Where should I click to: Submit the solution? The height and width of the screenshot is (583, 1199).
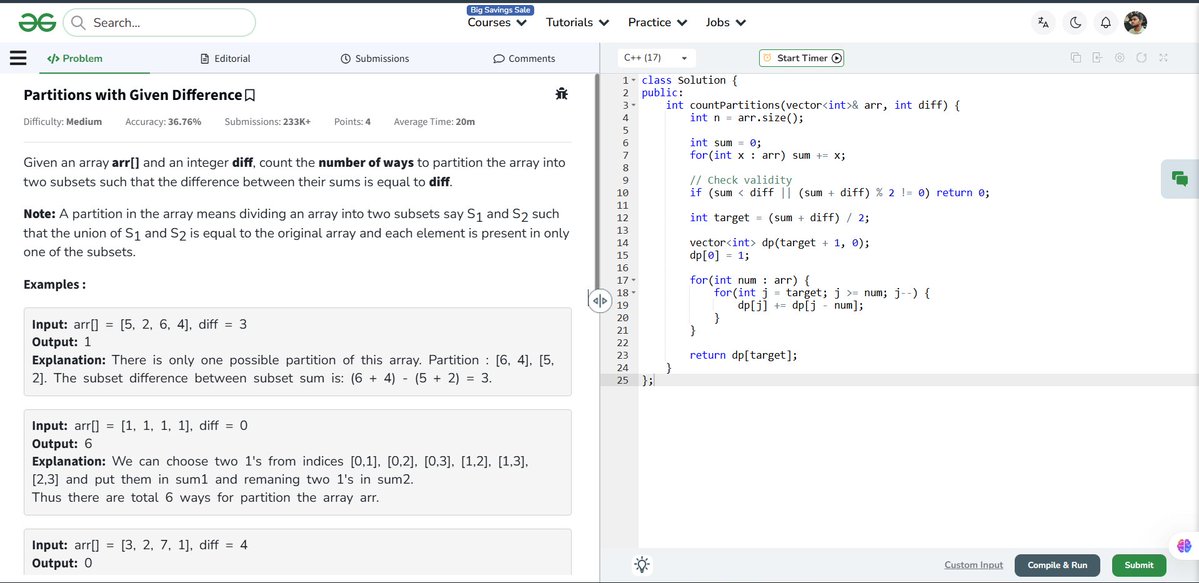(1139, 565)
